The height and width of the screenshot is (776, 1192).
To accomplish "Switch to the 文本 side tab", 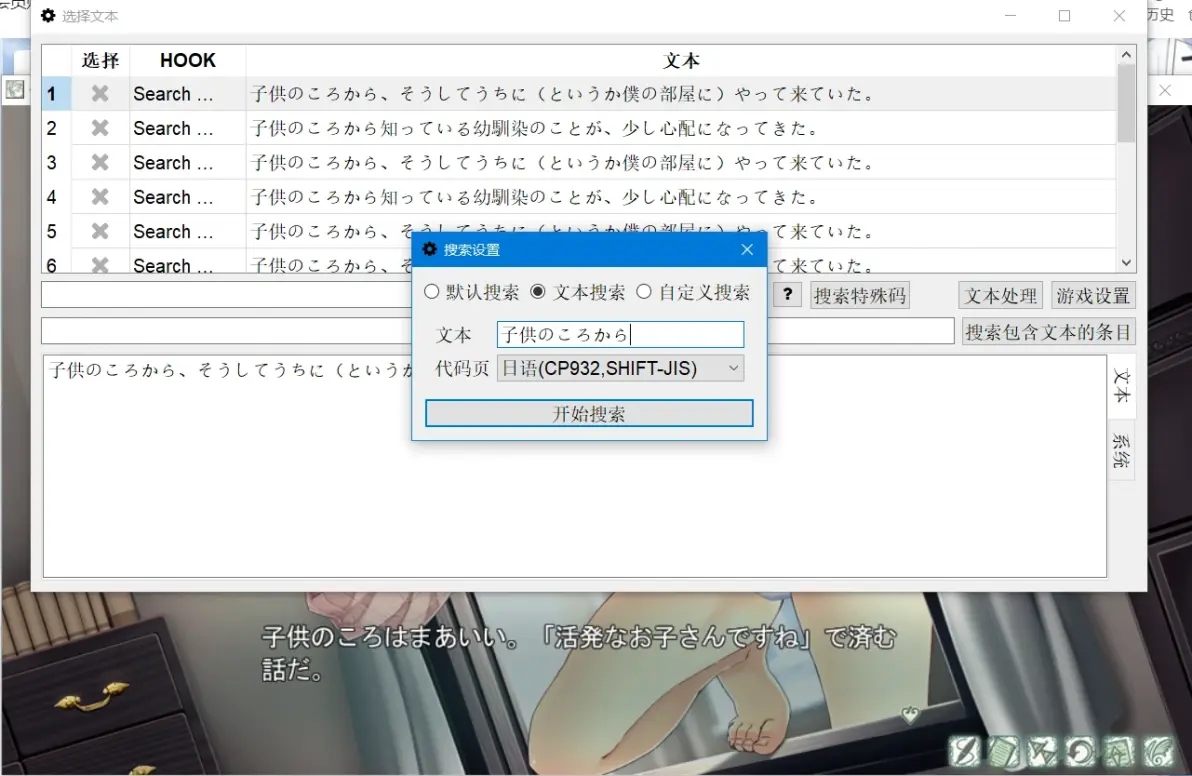I will pyautogui.click(x=1122, y=387).
